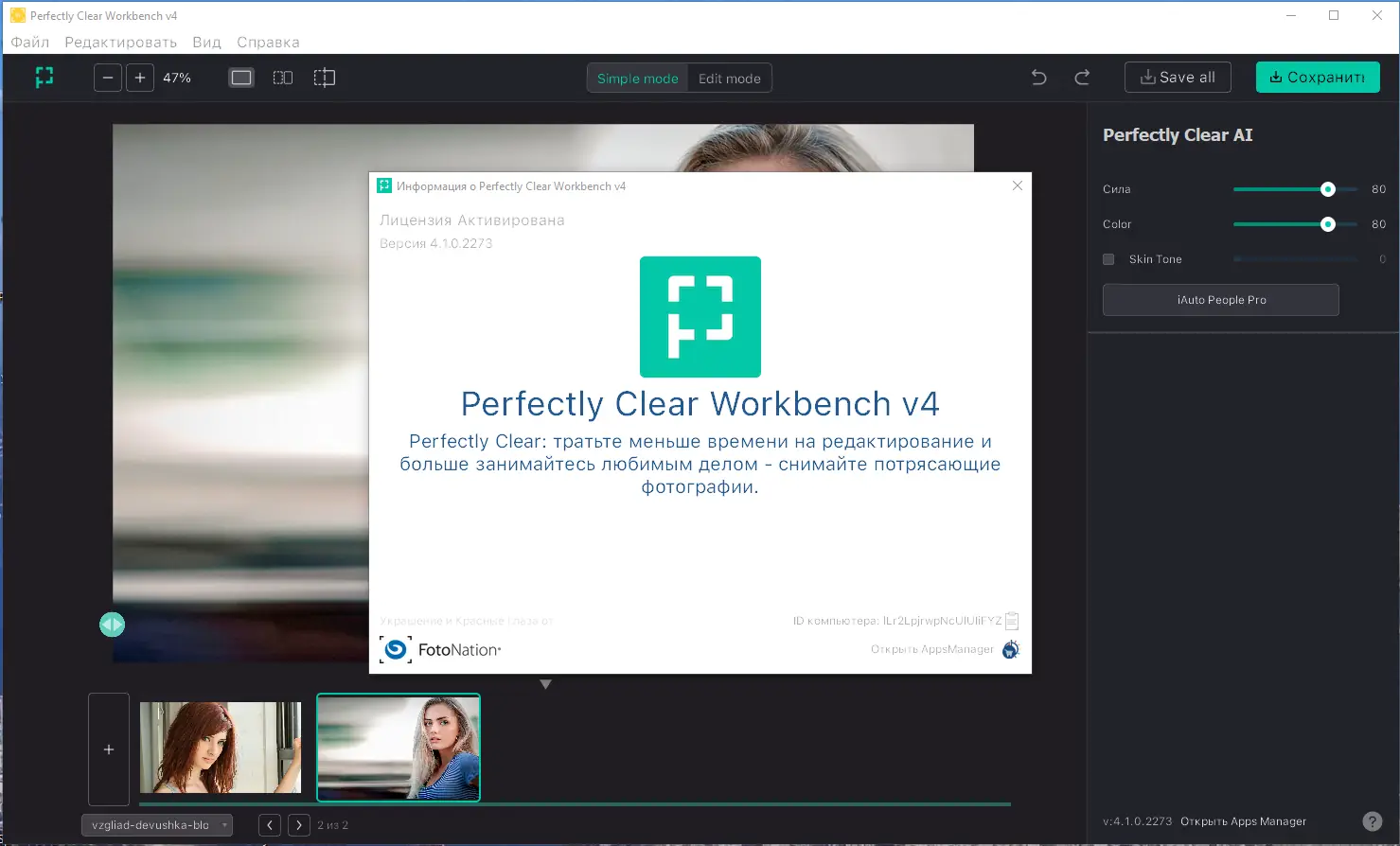1400x846 pixels.
Task: Click the AppsManager globe icon in the dialog
Action: click(x=1010, y=649)
